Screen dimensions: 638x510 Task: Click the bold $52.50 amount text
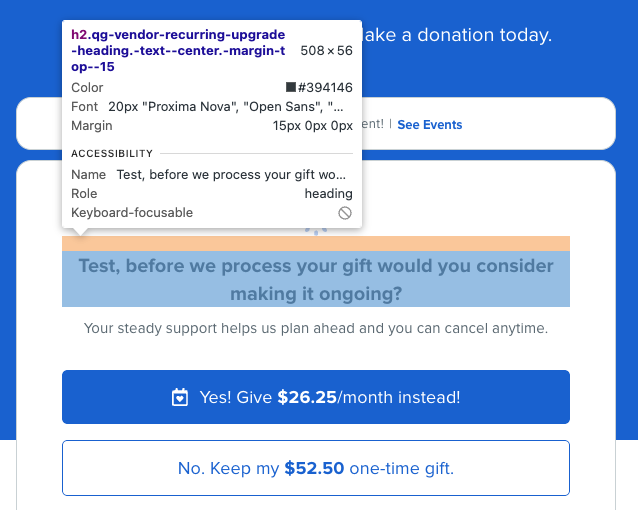click(x=314, y=468)
